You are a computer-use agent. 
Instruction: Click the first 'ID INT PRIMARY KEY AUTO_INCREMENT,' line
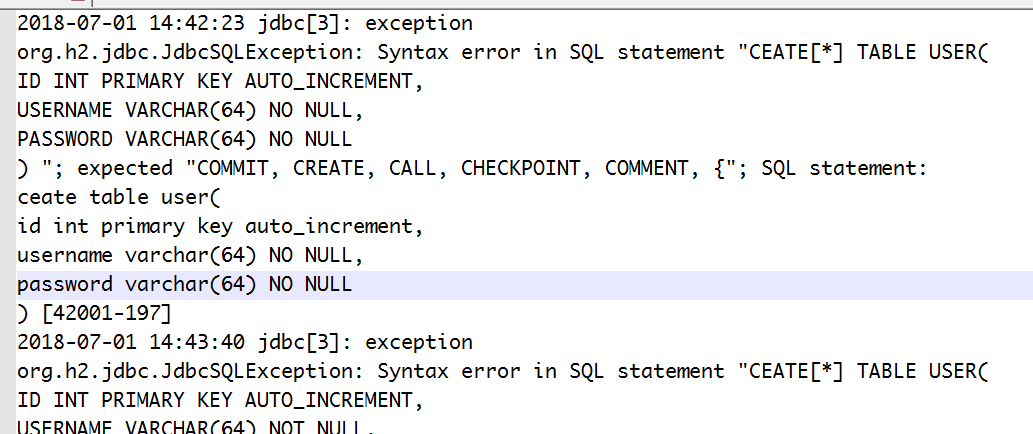pos(219,82)
